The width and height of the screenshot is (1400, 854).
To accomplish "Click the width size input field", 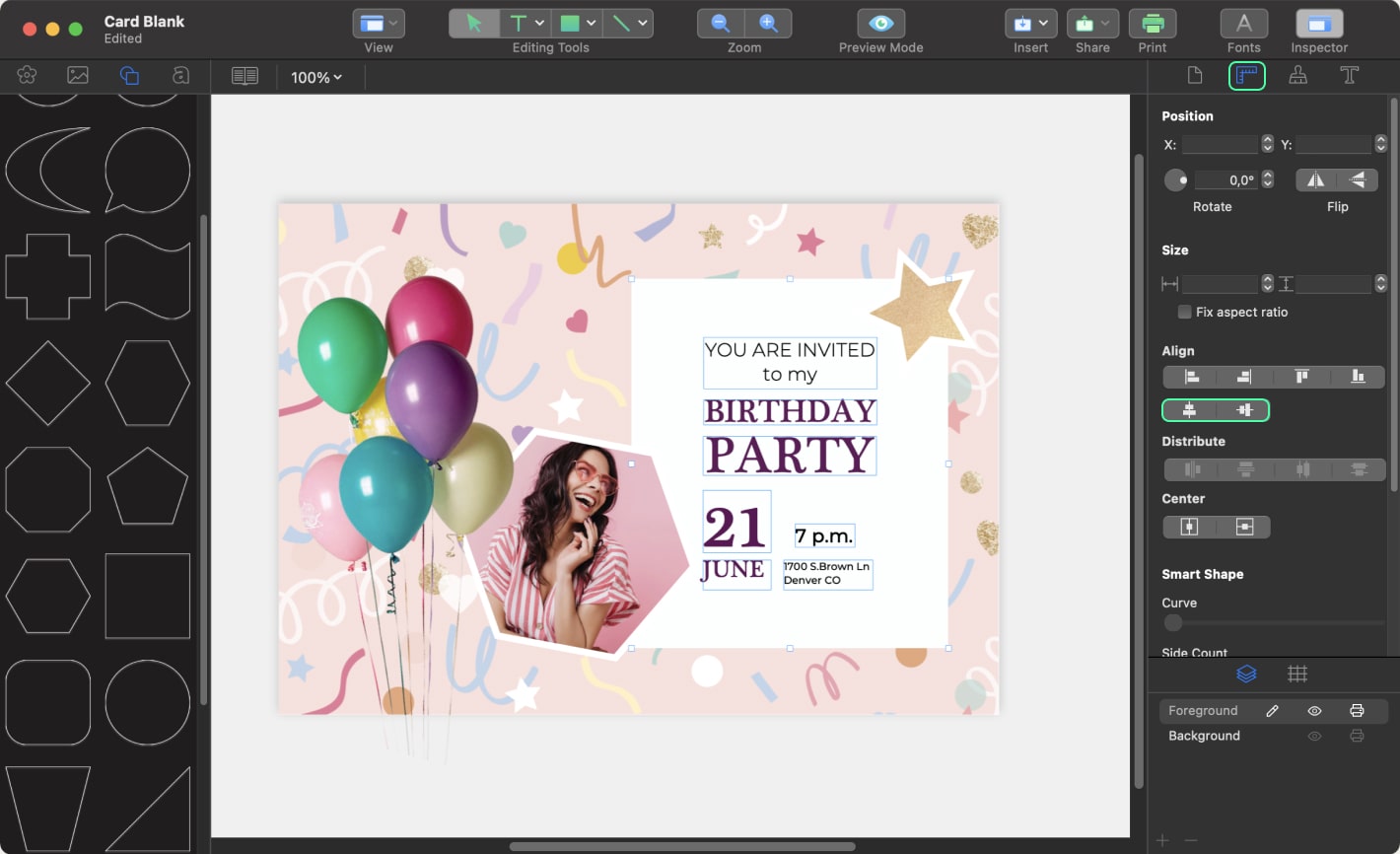I will pos(1220,284).
